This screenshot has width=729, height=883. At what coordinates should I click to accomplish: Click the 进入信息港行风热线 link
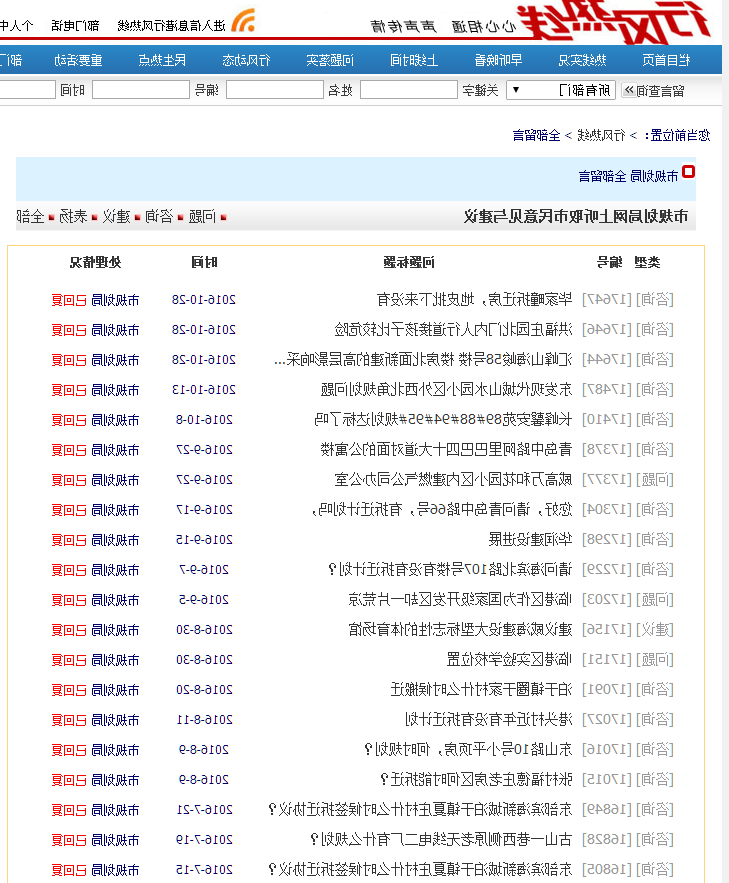click(171, 26)
